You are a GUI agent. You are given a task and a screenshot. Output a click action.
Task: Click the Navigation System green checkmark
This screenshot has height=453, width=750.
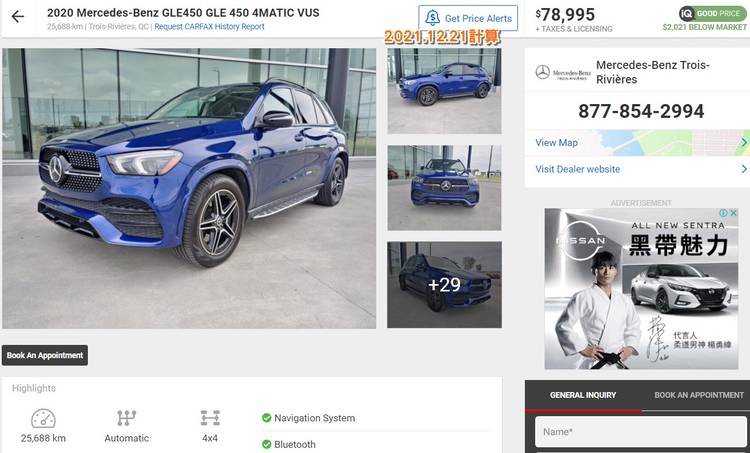pos(266,418)
